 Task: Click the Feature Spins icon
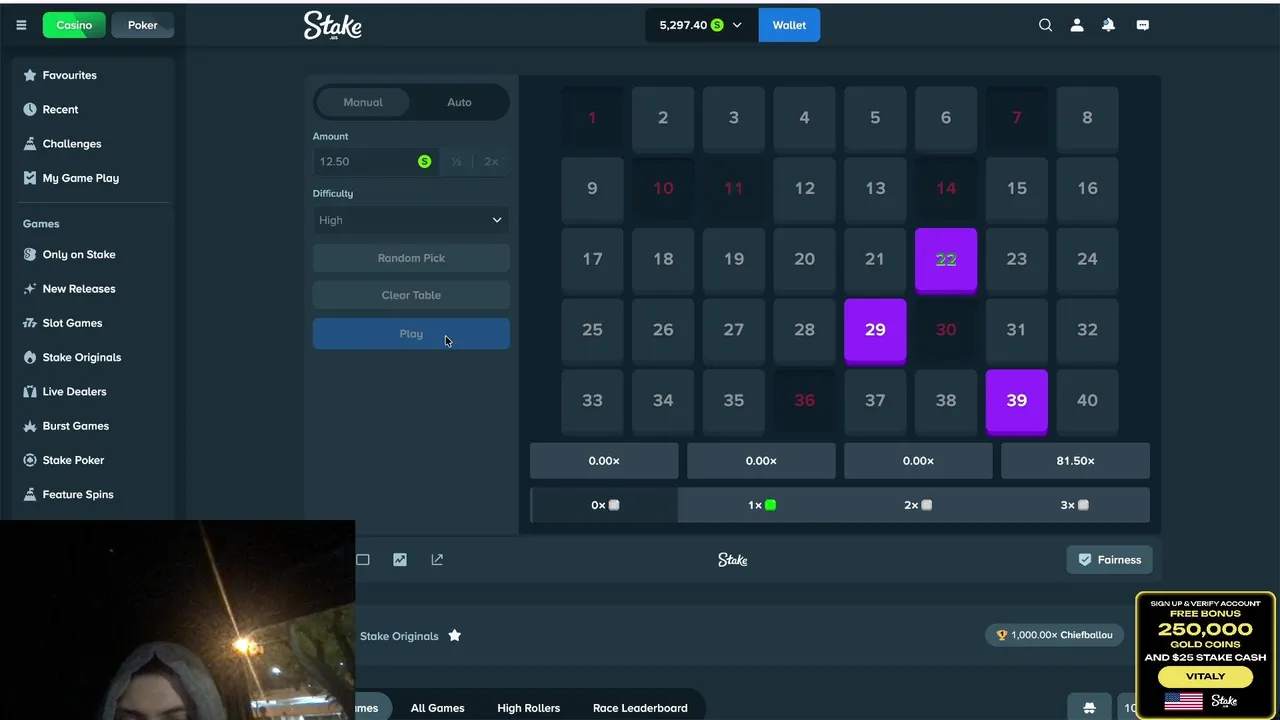(30, 494)
